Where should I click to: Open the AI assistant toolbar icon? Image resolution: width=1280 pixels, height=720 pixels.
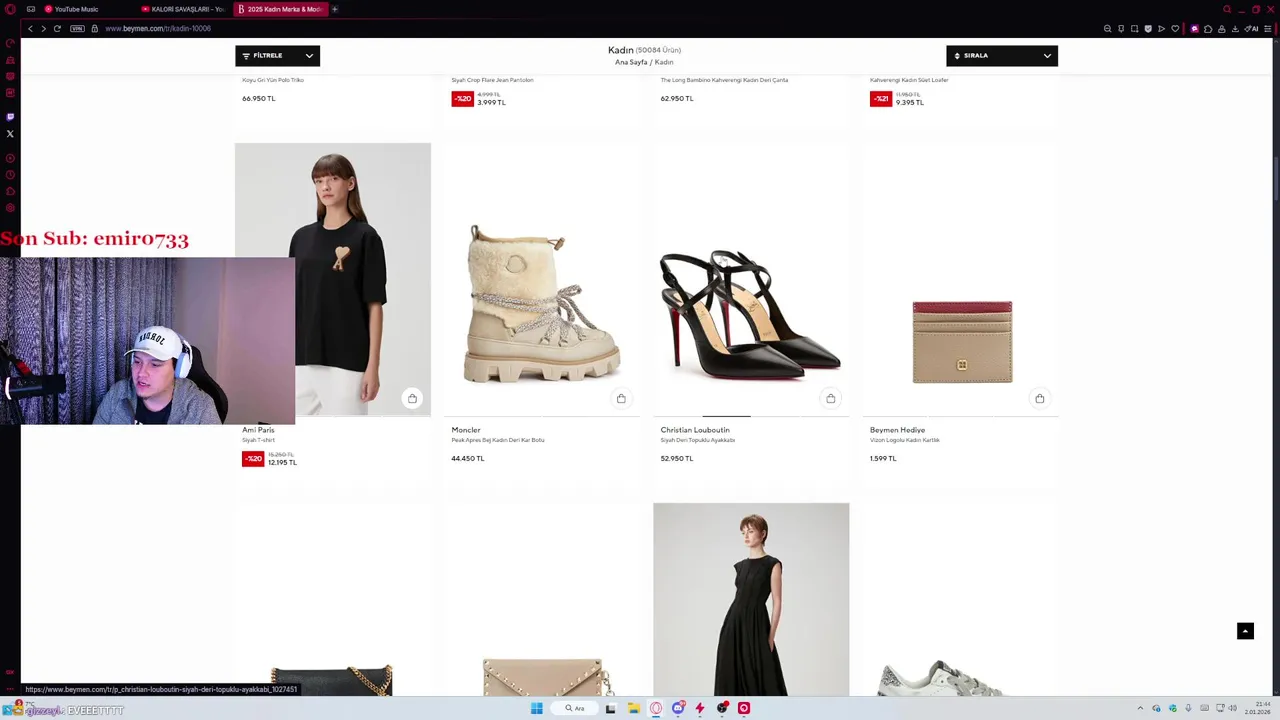(1251, 28)
